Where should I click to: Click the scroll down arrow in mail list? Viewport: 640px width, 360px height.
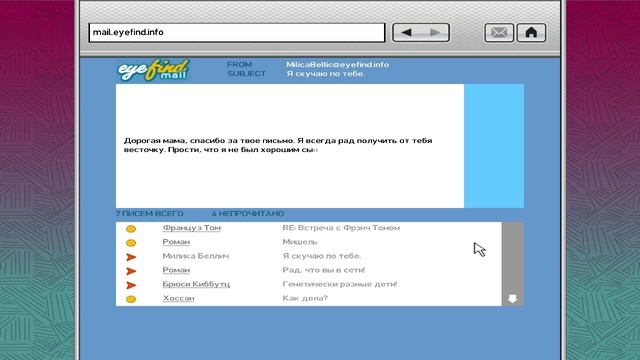click(x=513, y=299)
